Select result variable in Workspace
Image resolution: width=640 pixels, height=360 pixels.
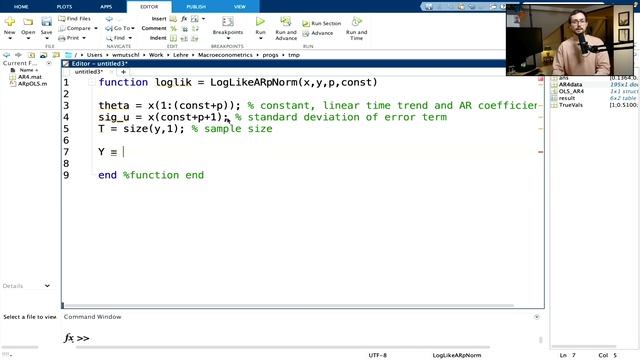[x=567, y=98]
